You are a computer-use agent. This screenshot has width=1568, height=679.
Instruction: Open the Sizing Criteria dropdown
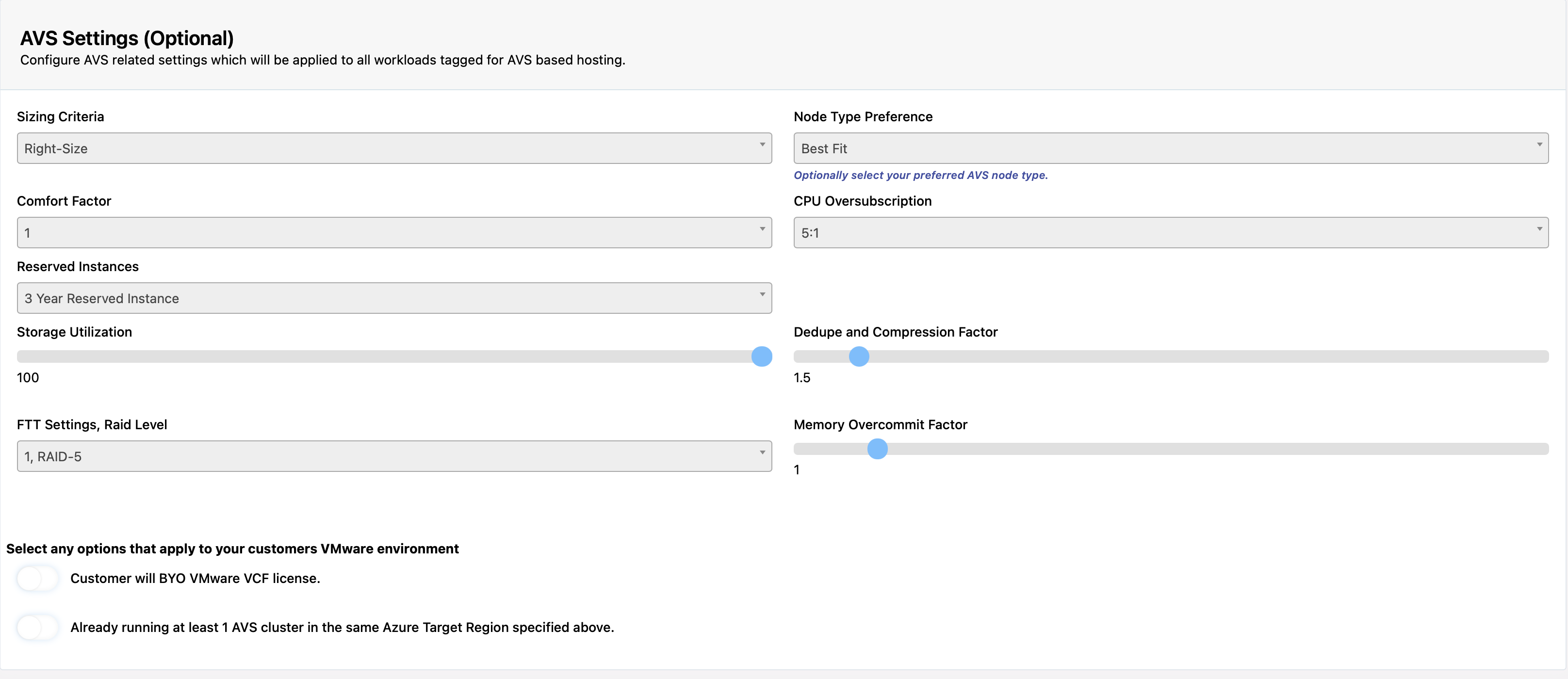394,148
